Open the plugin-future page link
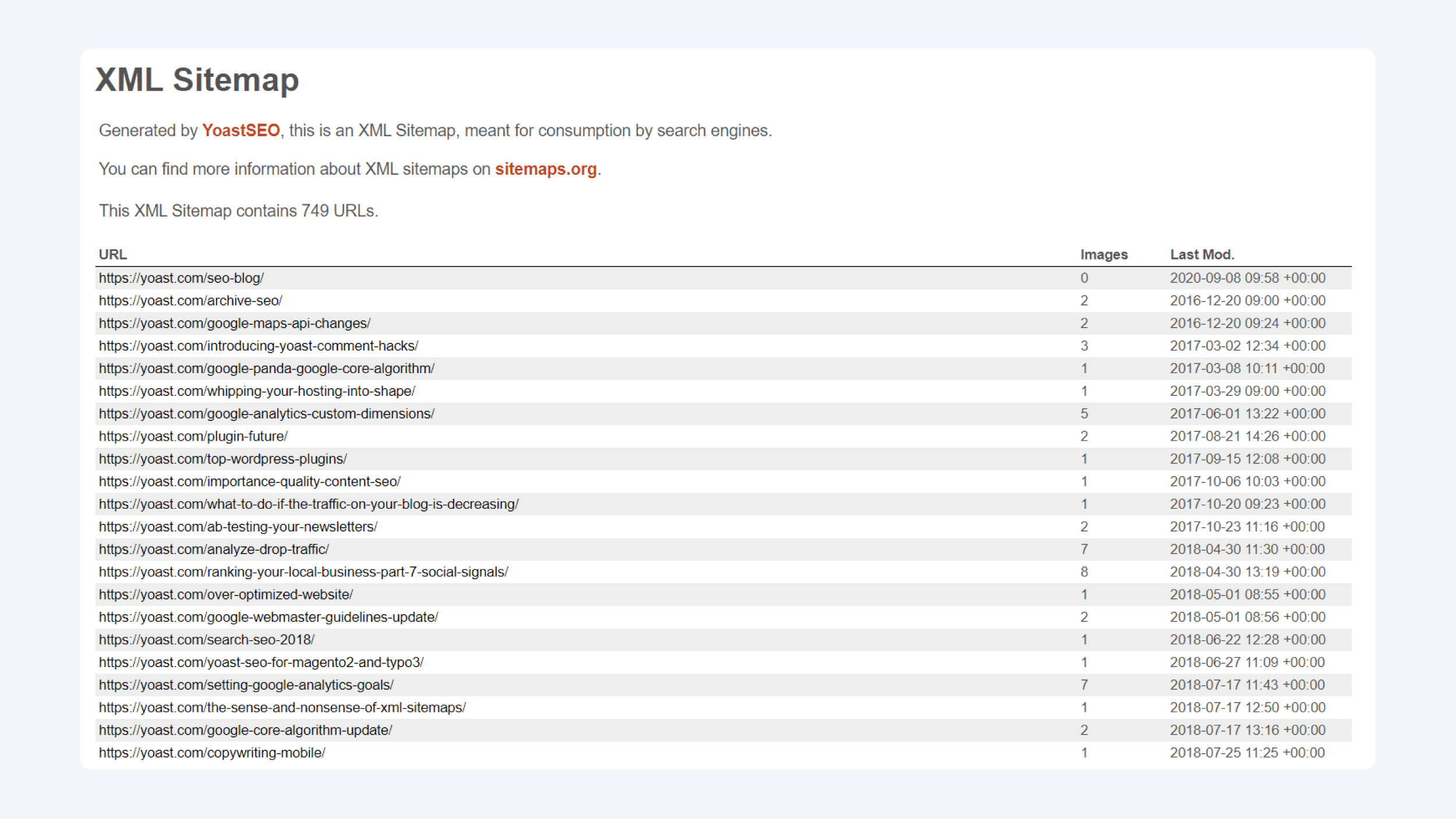1456x819 pixels. (193, 436)
